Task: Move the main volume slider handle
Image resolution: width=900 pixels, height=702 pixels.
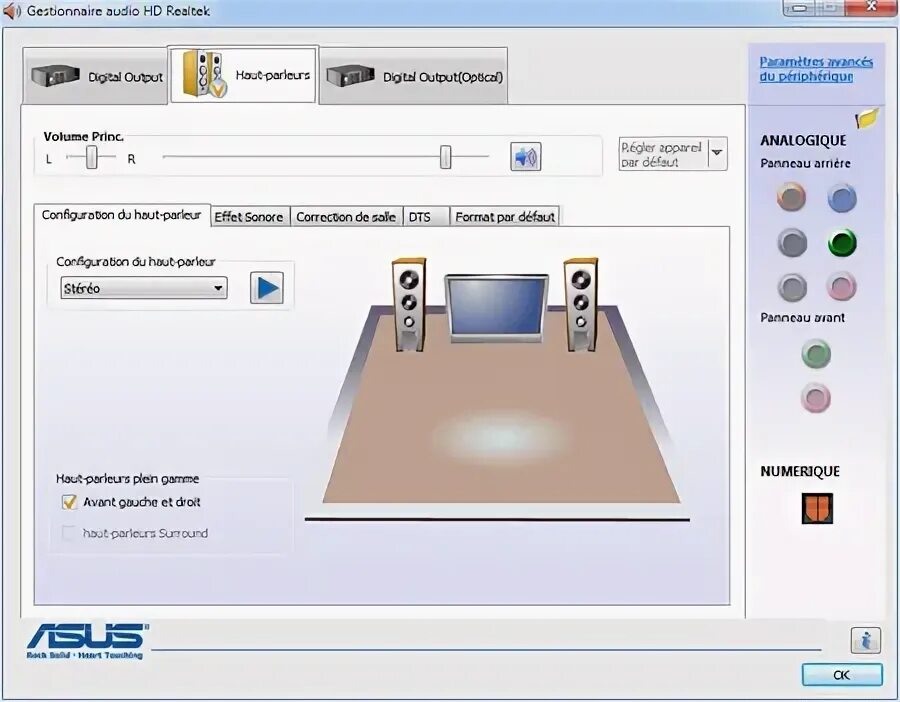Action: coord(445,157)
